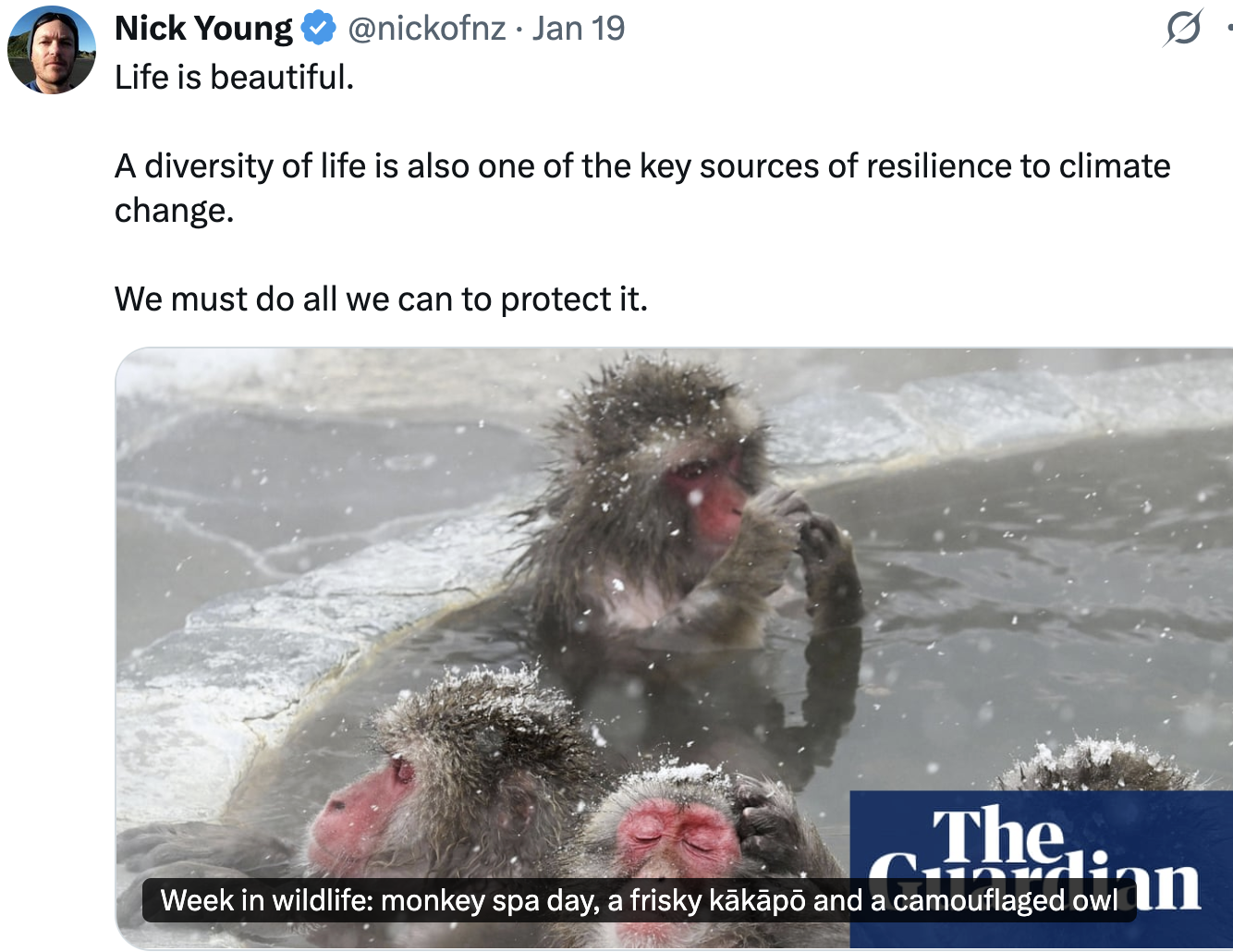This screenshot has height=952, width=1233.
Task: Open the more options dots at tweet edge
Action: (x=1228, y=29)
